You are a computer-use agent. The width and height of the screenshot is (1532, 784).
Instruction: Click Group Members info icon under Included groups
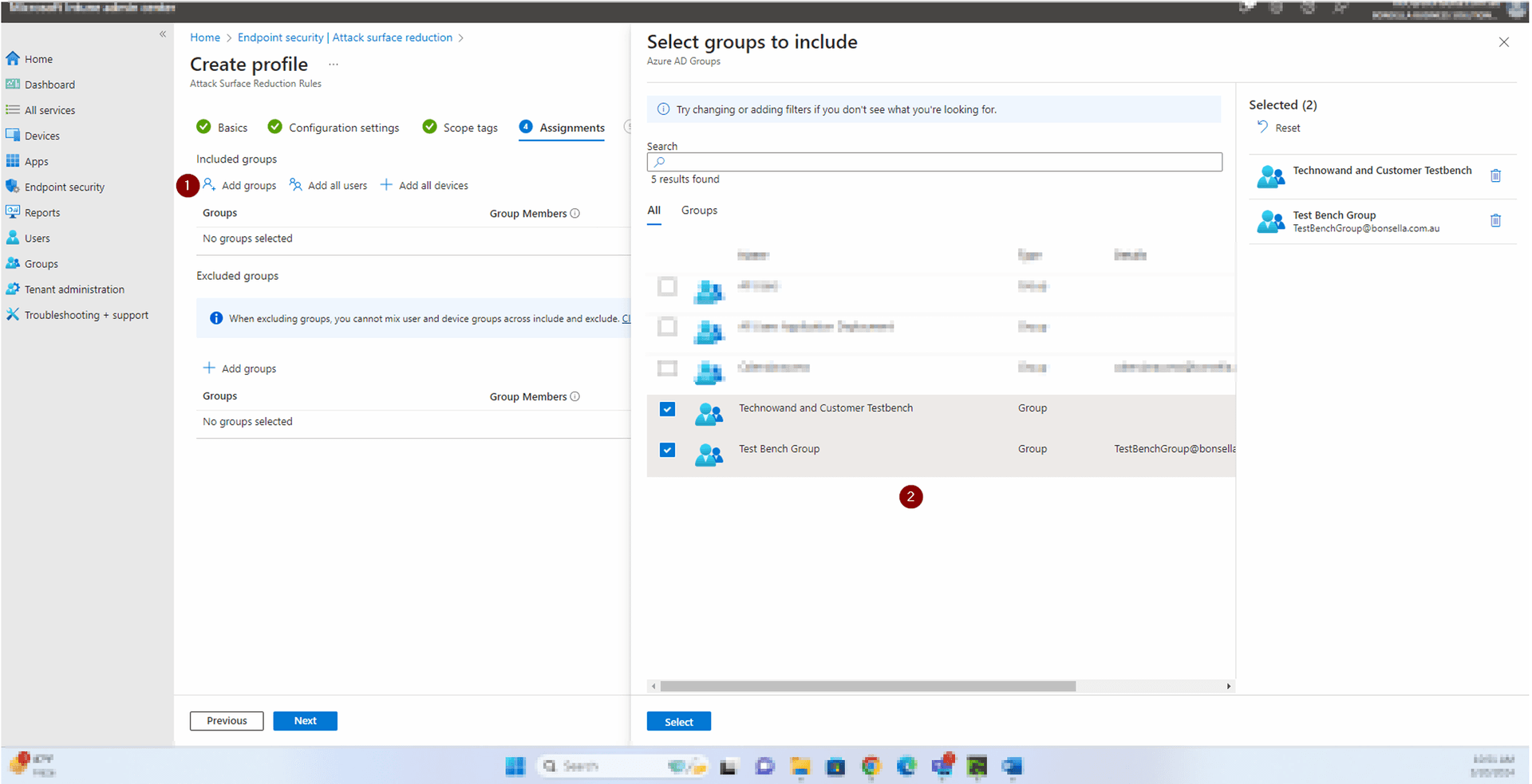575,213
